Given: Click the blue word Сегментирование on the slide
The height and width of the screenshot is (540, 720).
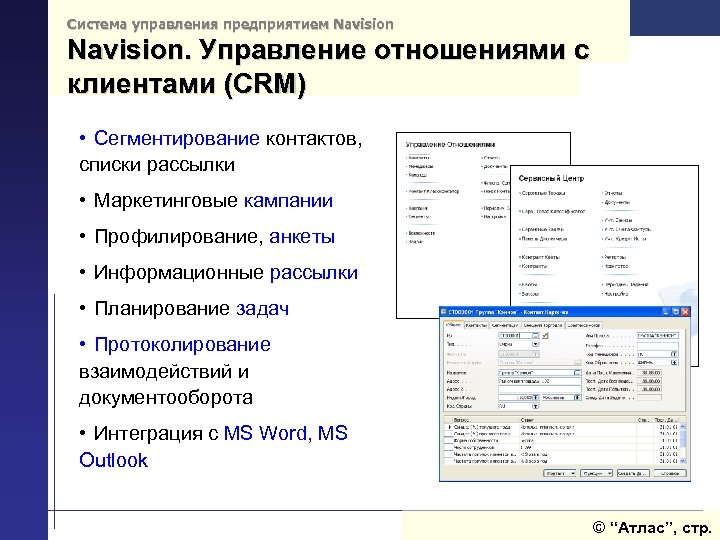Looking at the screenshot, I should click(x=177, y=138).
